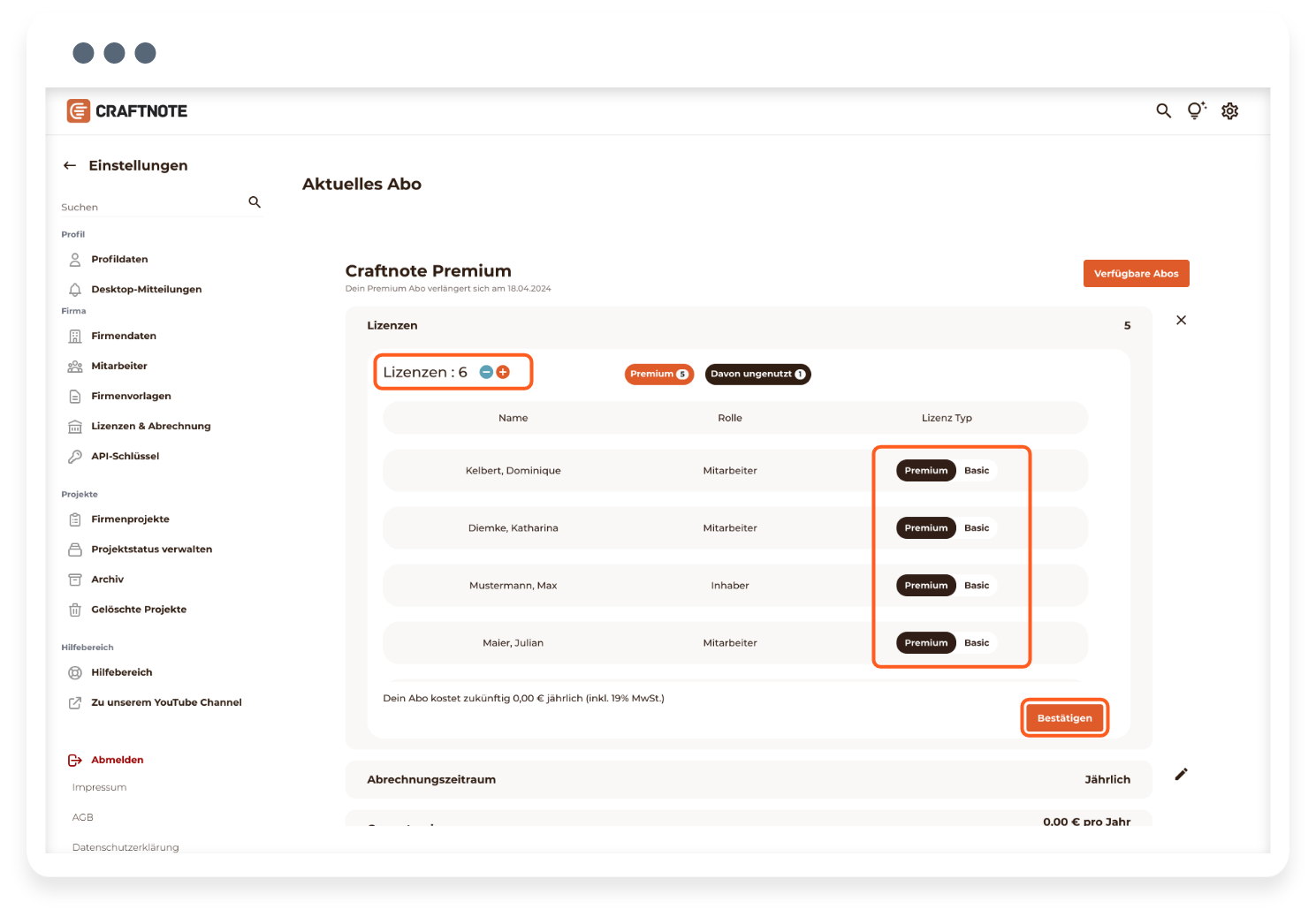Click the Firmenvorlagen document icon
1316x917 pixels.
tap(75, 396)
